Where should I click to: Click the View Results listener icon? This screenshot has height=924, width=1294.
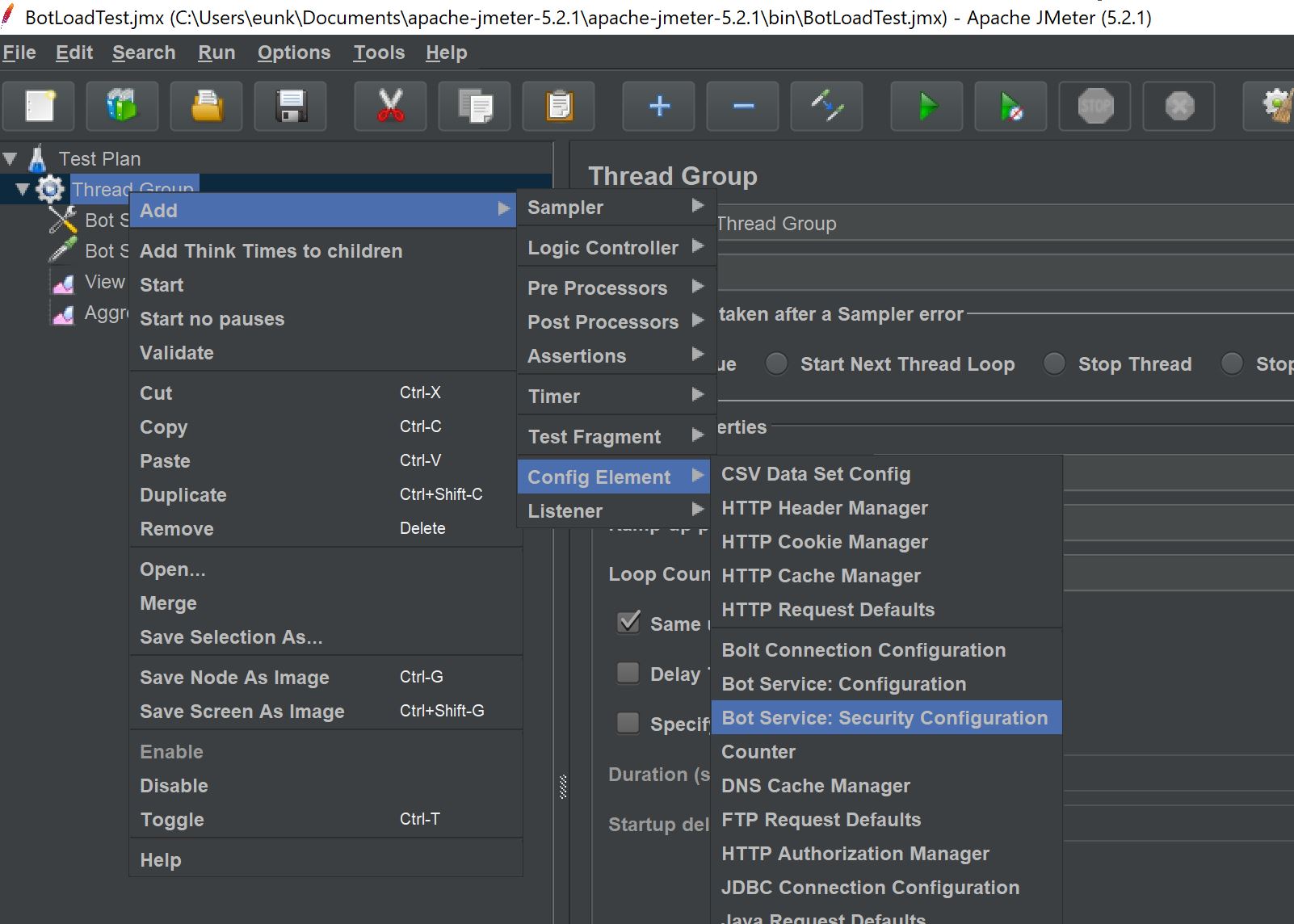point(63,282)
